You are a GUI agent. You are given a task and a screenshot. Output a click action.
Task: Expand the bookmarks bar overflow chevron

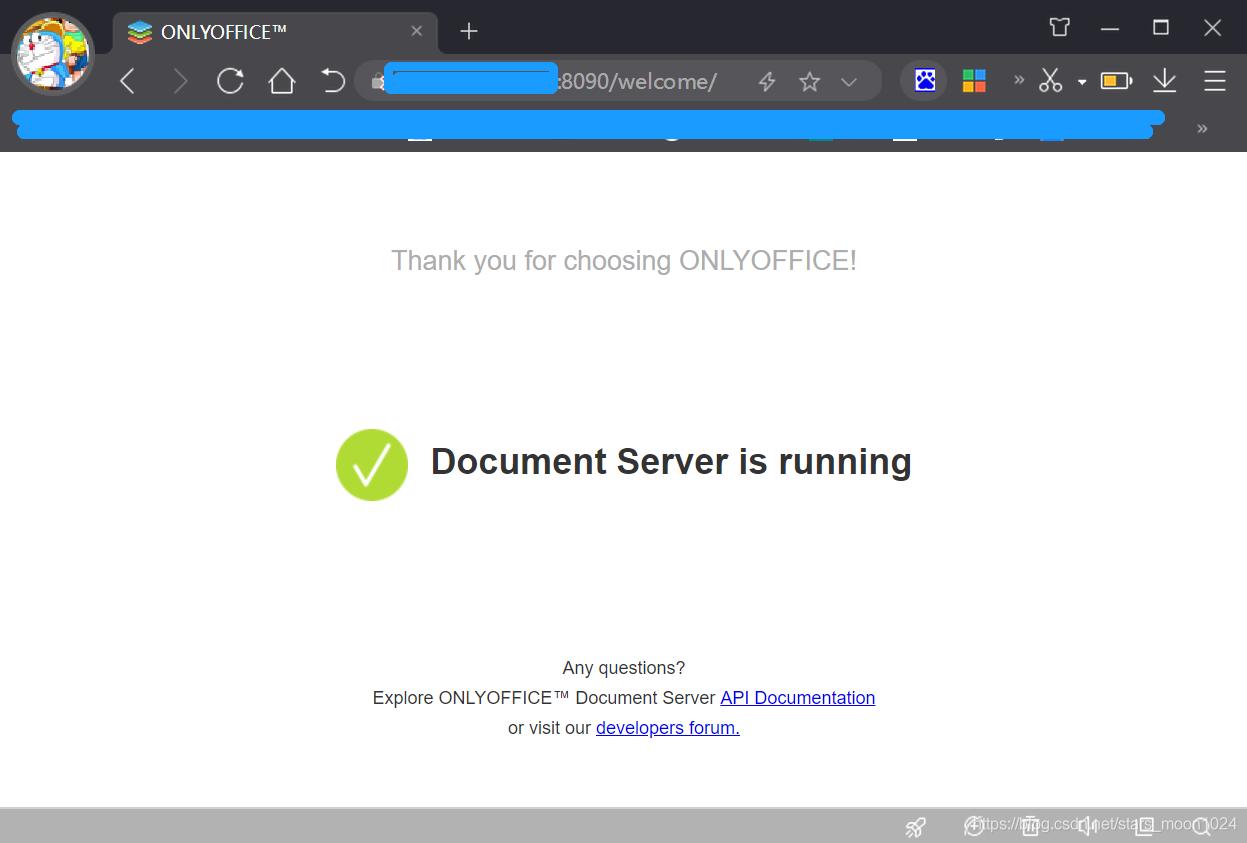click(x=1202, y=128)
